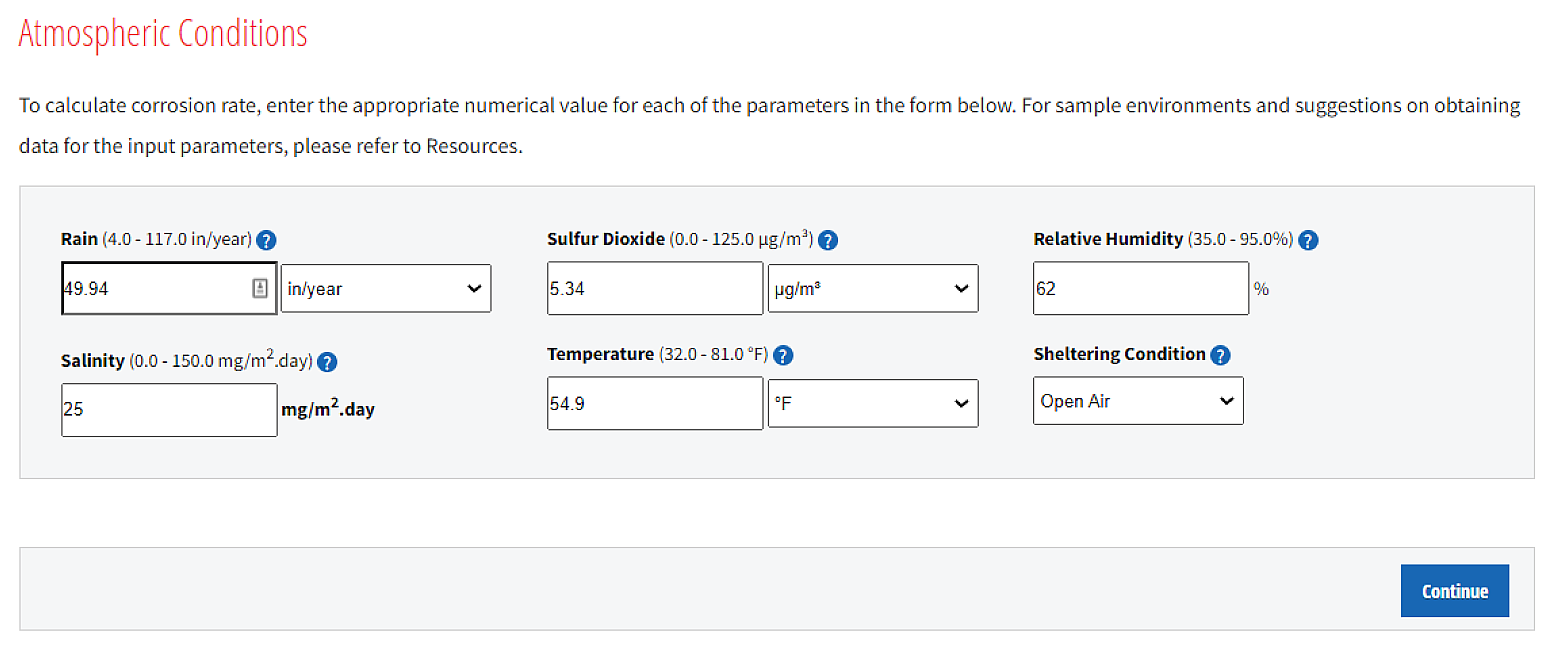Screen dimensions: 1550x647
Task: Click the autofill icon inside the Rain field
Action: click(x=260, y=288)
